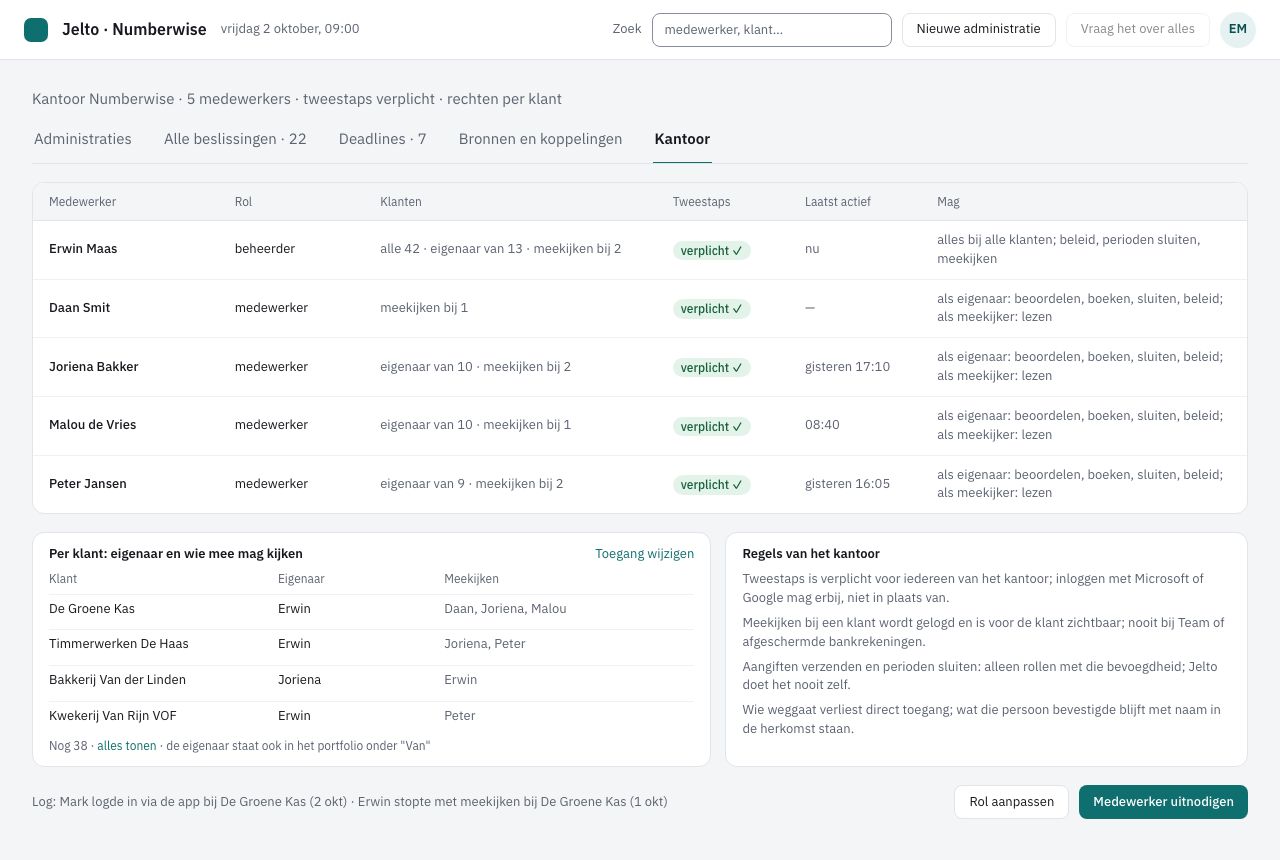The image size is (1280, 860).
Task: Click the Rol aanpassen button
Action: (x=1011, y=802)
